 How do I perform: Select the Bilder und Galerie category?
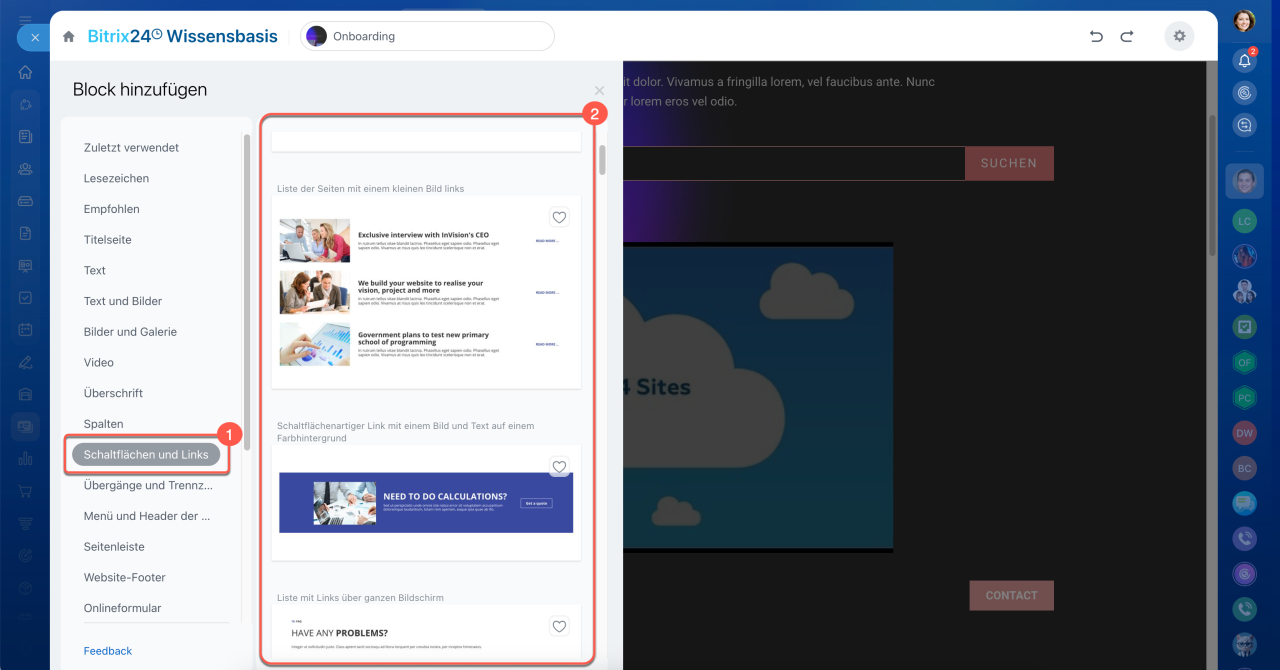pos(130,332)
